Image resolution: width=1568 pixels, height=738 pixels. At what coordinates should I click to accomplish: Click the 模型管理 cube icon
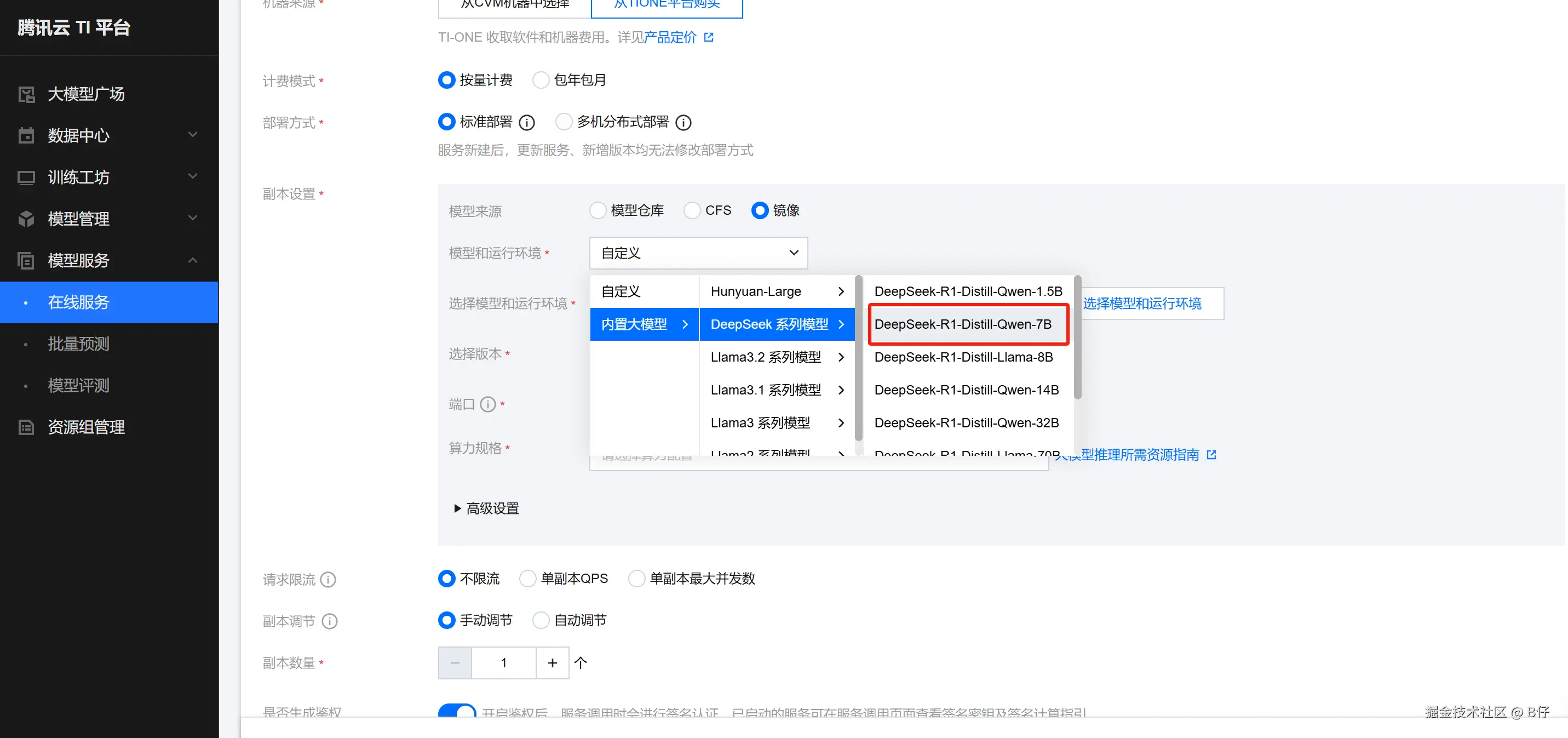tap(26, 219)
